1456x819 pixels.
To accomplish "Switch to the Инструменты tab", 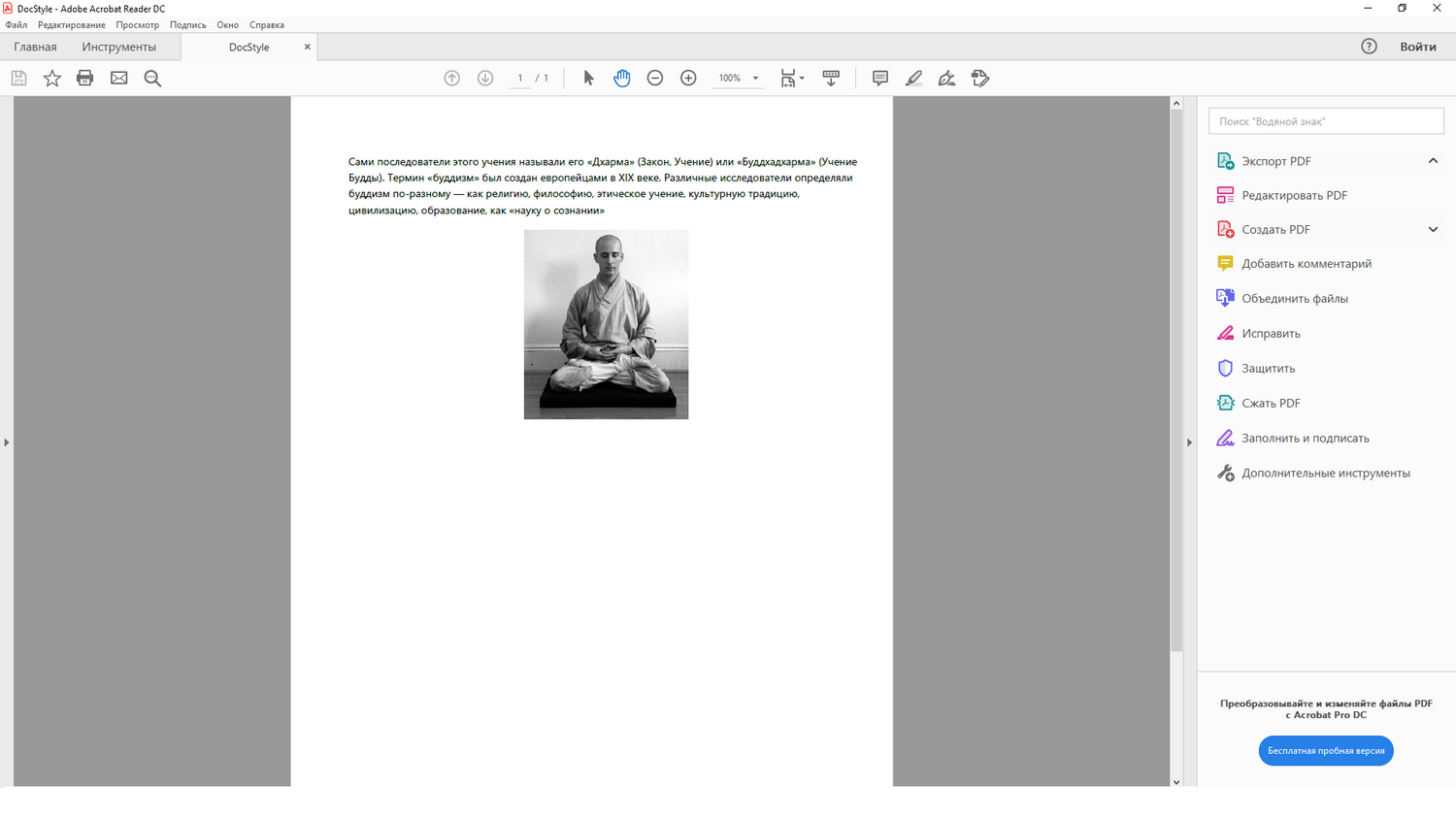I will (118, 47).
